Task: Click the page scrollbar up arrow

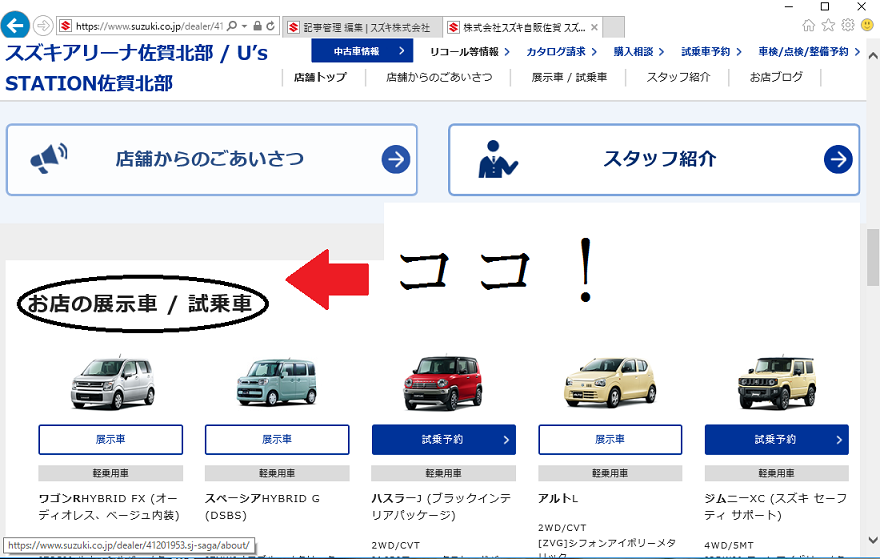Action: [873, 55]
